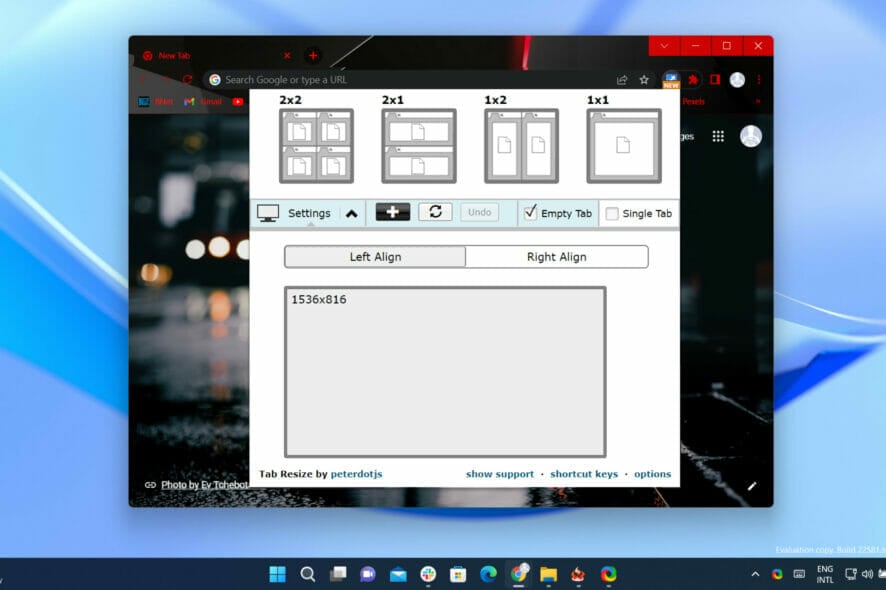Collapse the Settings panel chevron
Screen dimensions: 886x590
(x=351, y=213)
